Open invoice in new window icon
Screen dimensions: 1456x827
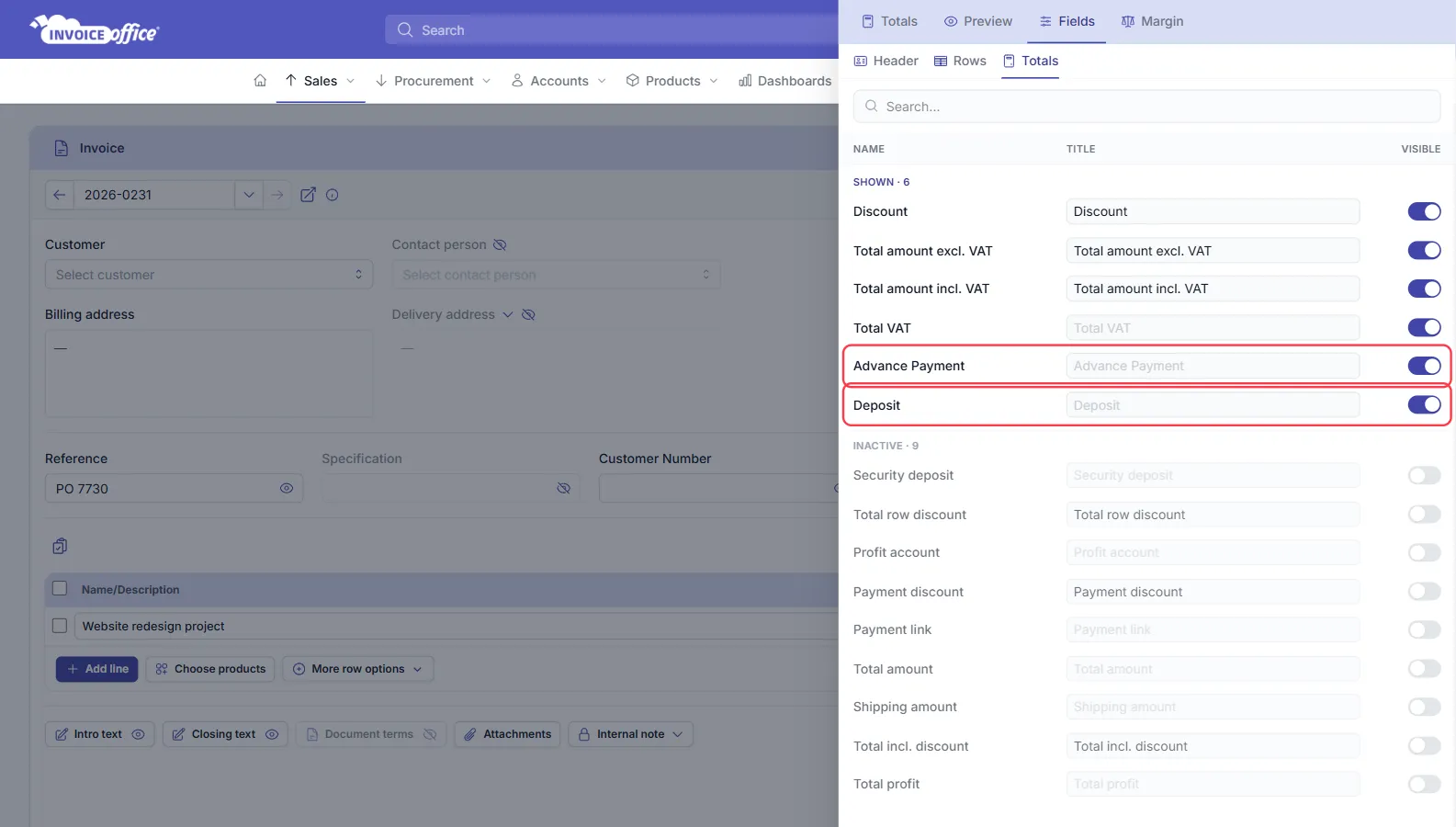pyautogui.click(x=308, y=195)
